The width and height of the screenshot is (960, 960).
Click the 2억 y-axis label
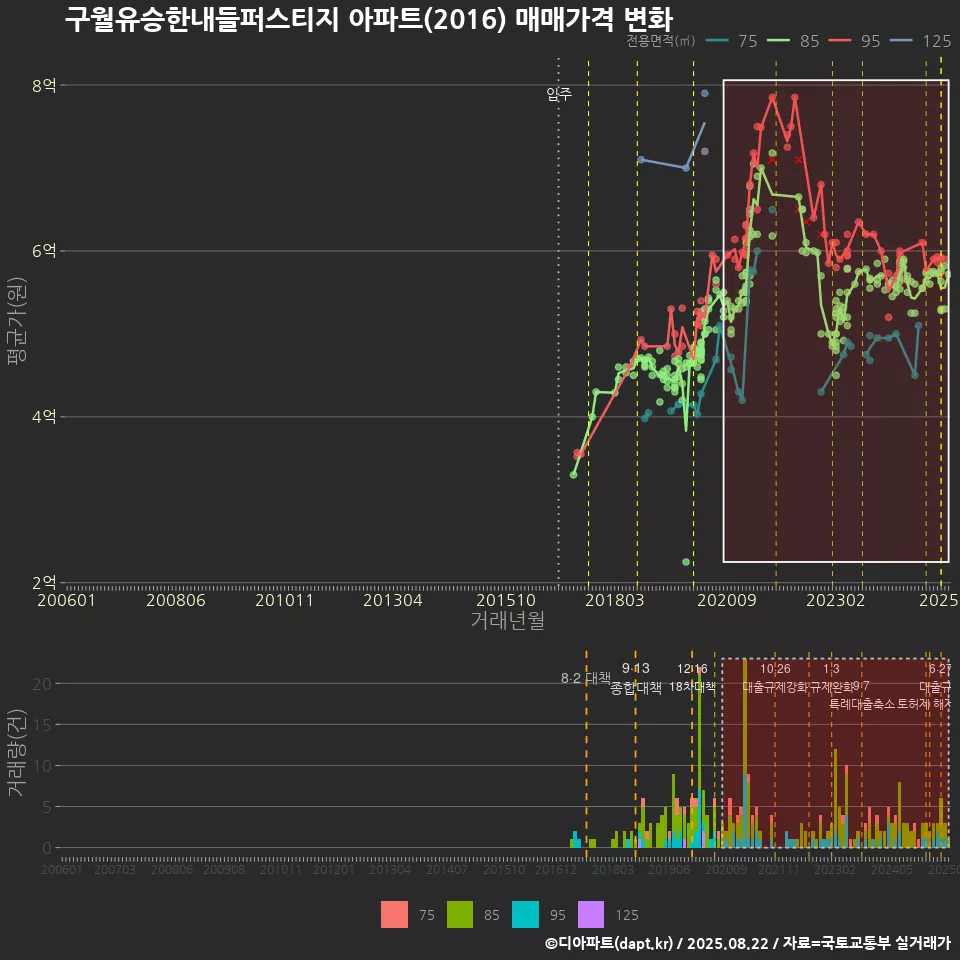pos(44,582)
